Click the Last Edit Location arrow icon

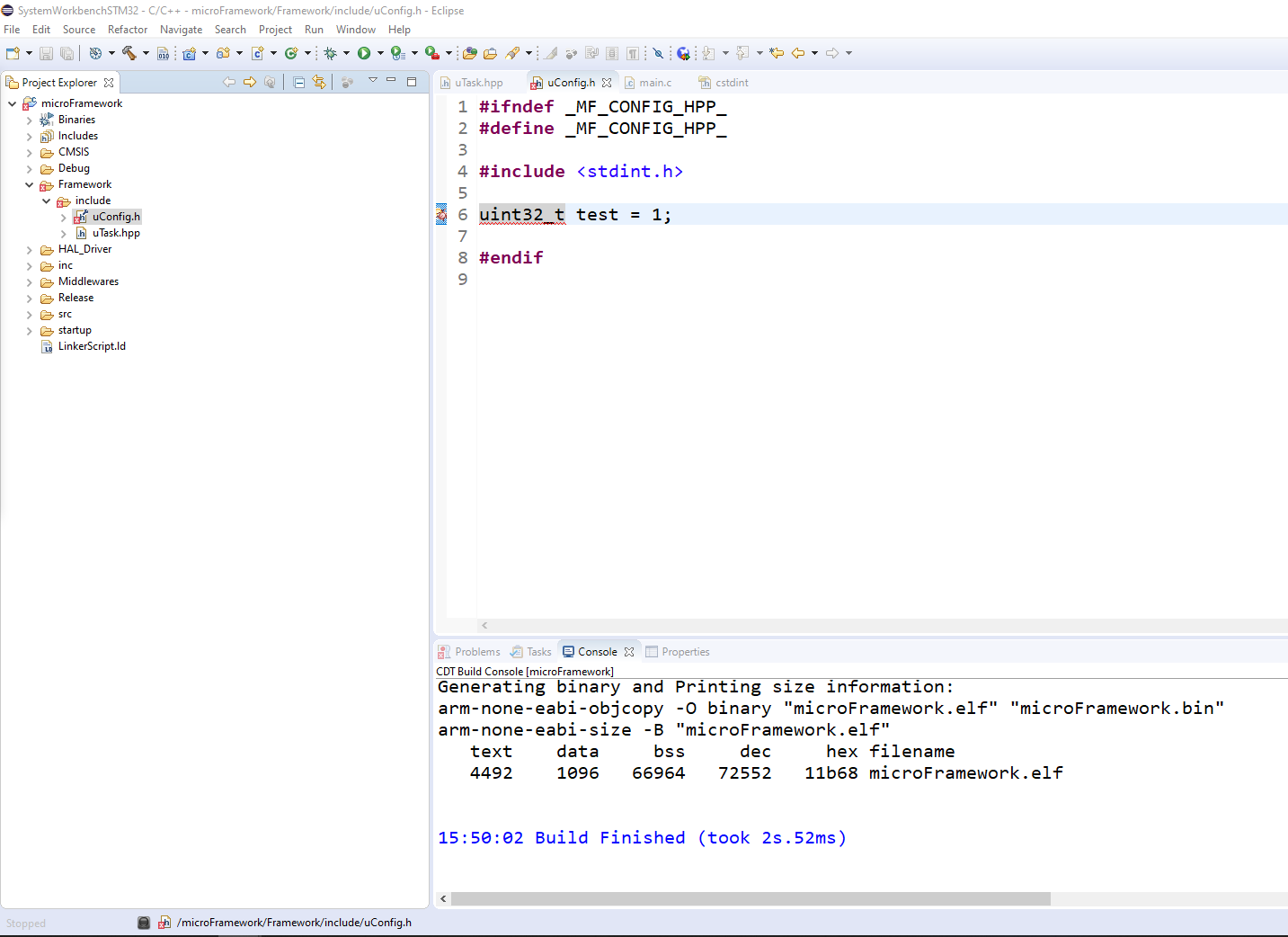coord(777,53)
